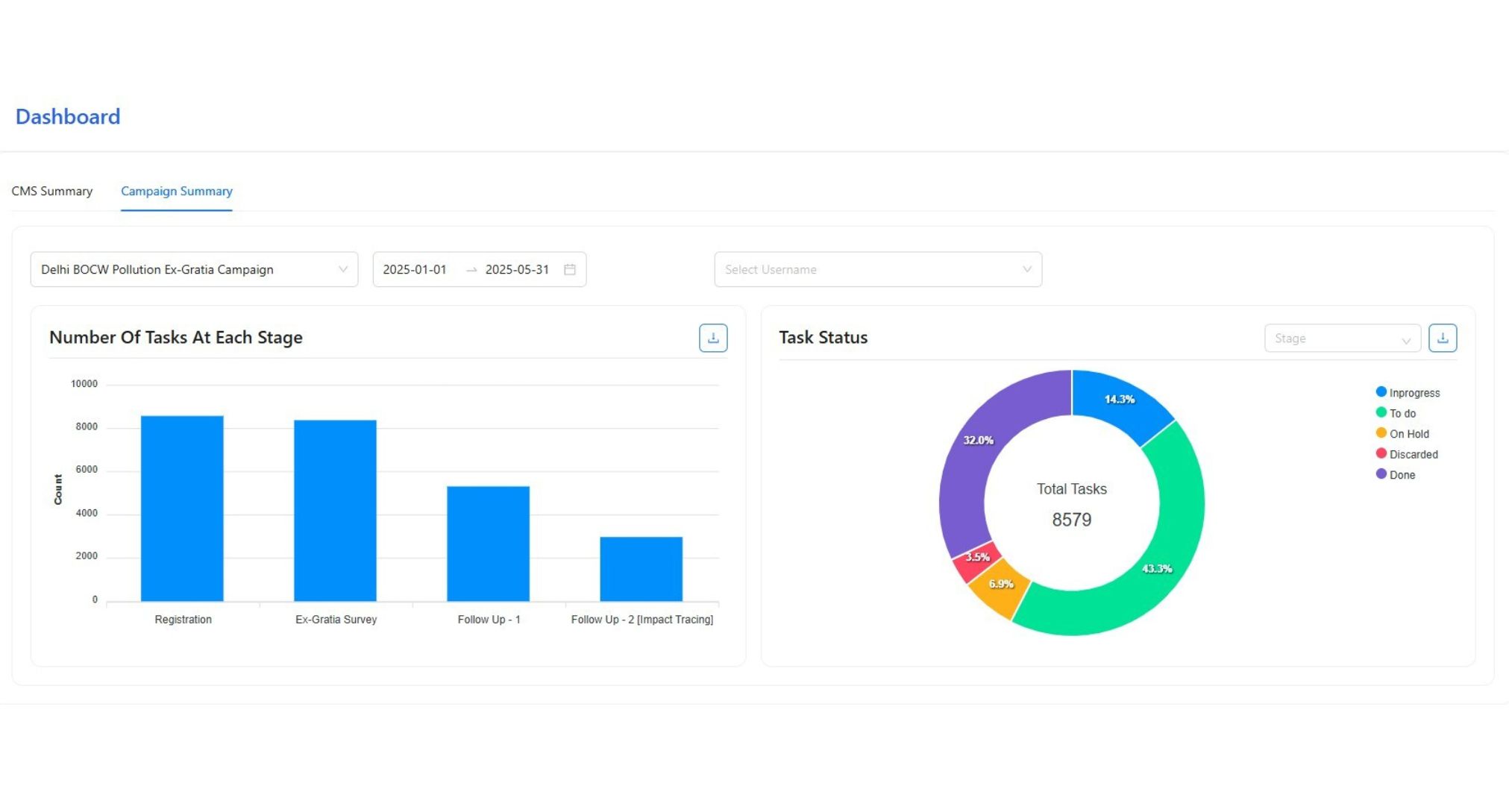Download the Task Status chart data
The width and height of the screenshot is (1509, 812).
[x=1443, y=337]
